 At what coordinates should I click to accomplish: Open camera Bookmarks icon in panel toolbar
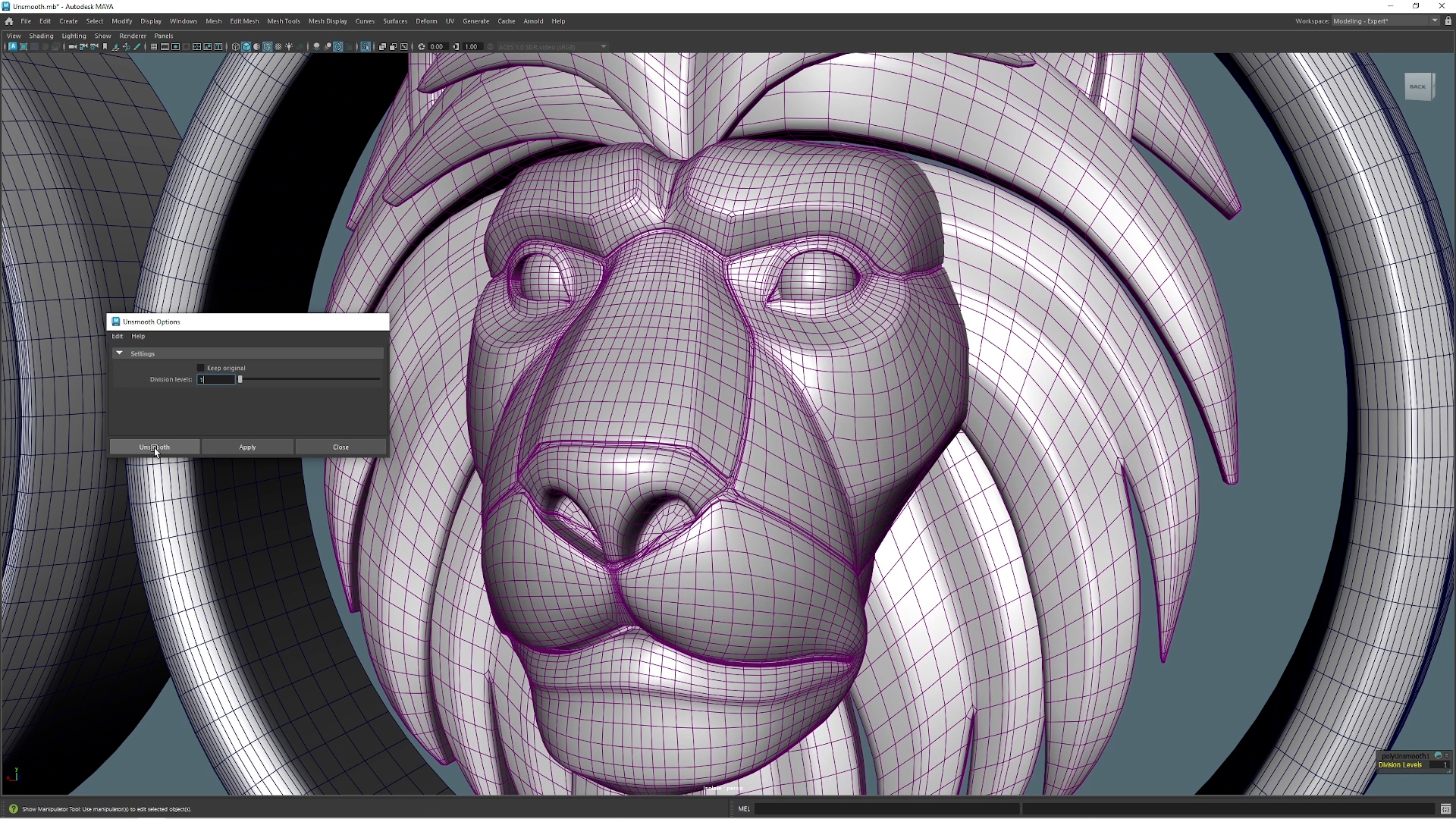105,47
